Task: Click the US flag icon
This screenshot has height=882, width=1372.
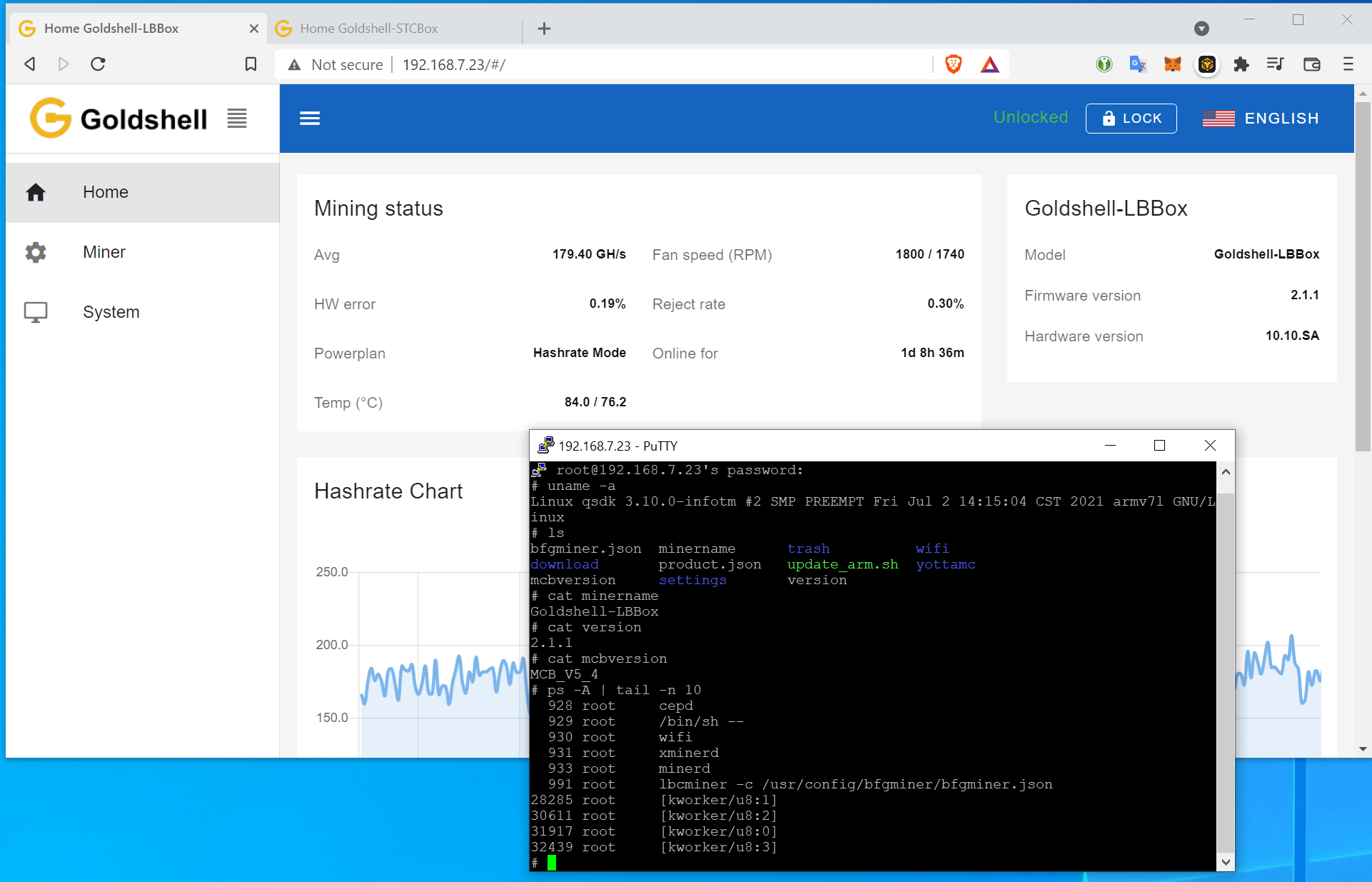Action: click(x=1219, y=119)
